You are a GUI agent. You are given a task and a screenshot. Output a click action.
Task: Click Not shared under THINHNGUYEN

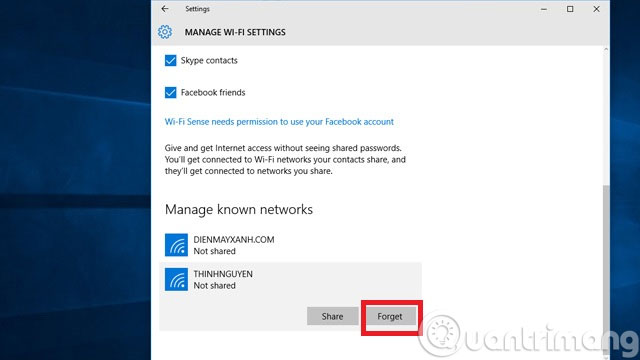coord(214,285)
